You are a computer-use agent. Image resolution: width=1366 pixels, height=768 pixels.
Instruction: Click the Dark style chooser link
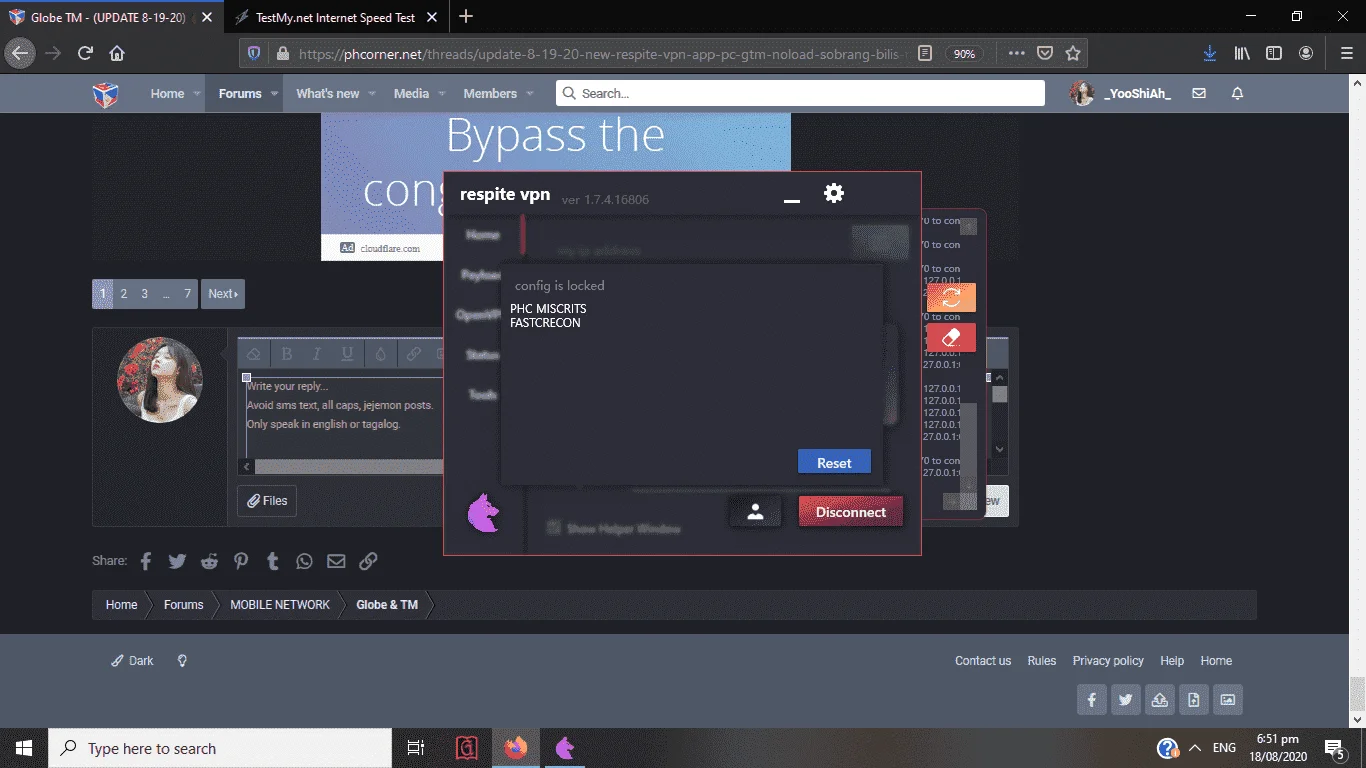tap(133, 661)
